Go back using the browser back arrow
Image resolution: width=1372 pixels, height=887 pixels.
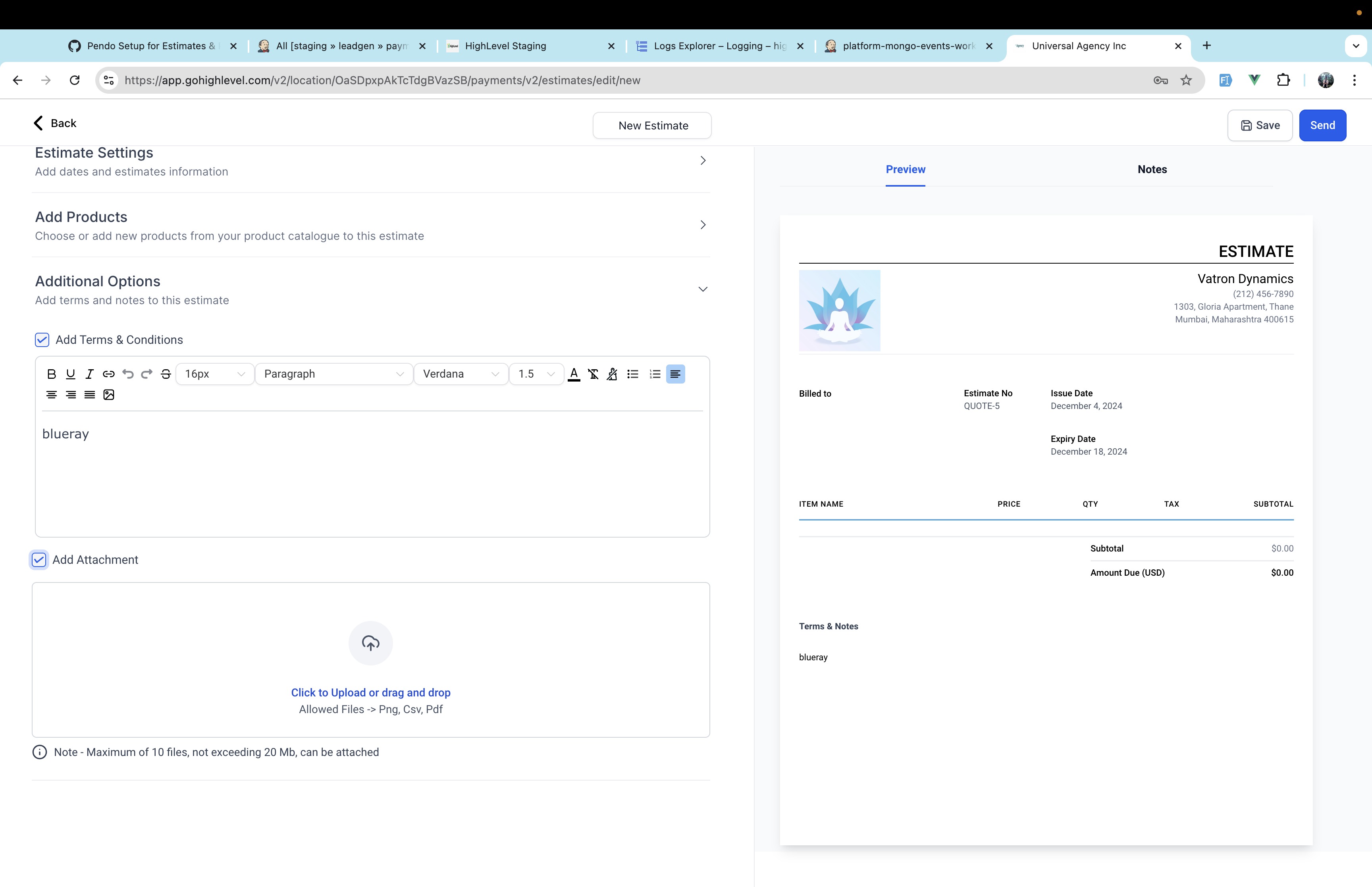(17, 80)
